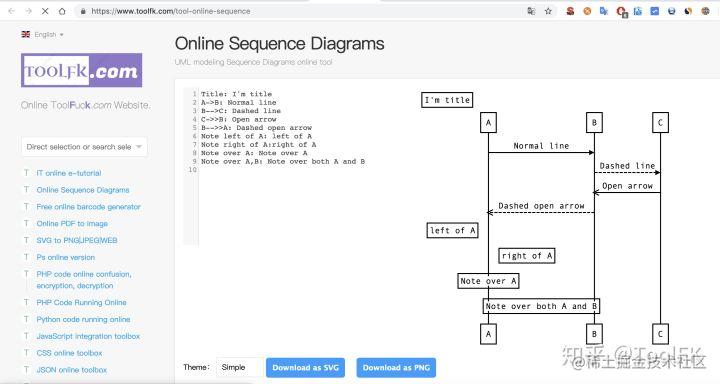Open the IT online e-tutorial link
720x384 pixels.
pos(69,173)
